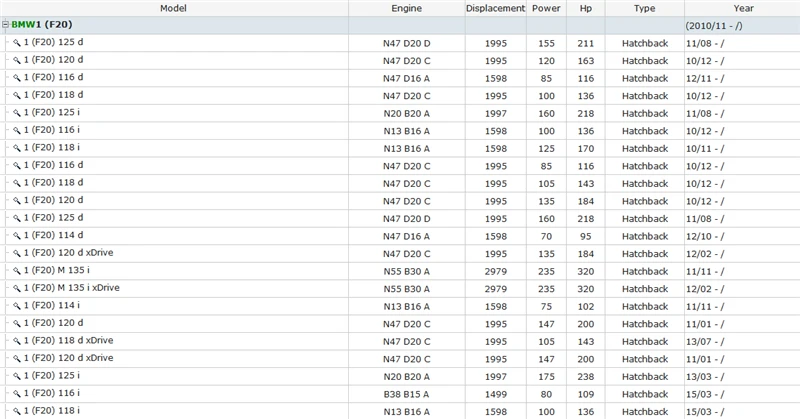This screenshot has width=800, height=419.
Task: Click engine cell 'B38 B15 A'
Action: (x=407, y=394)
